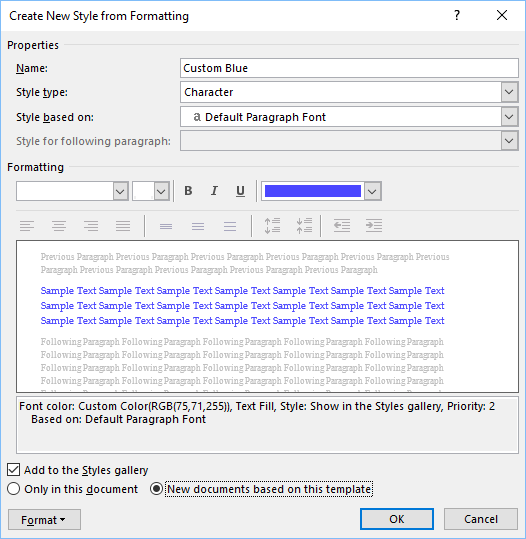Click increase paragraph spacing icon
Viewport: 526px width, 539px height.
[x=272, y=226]
